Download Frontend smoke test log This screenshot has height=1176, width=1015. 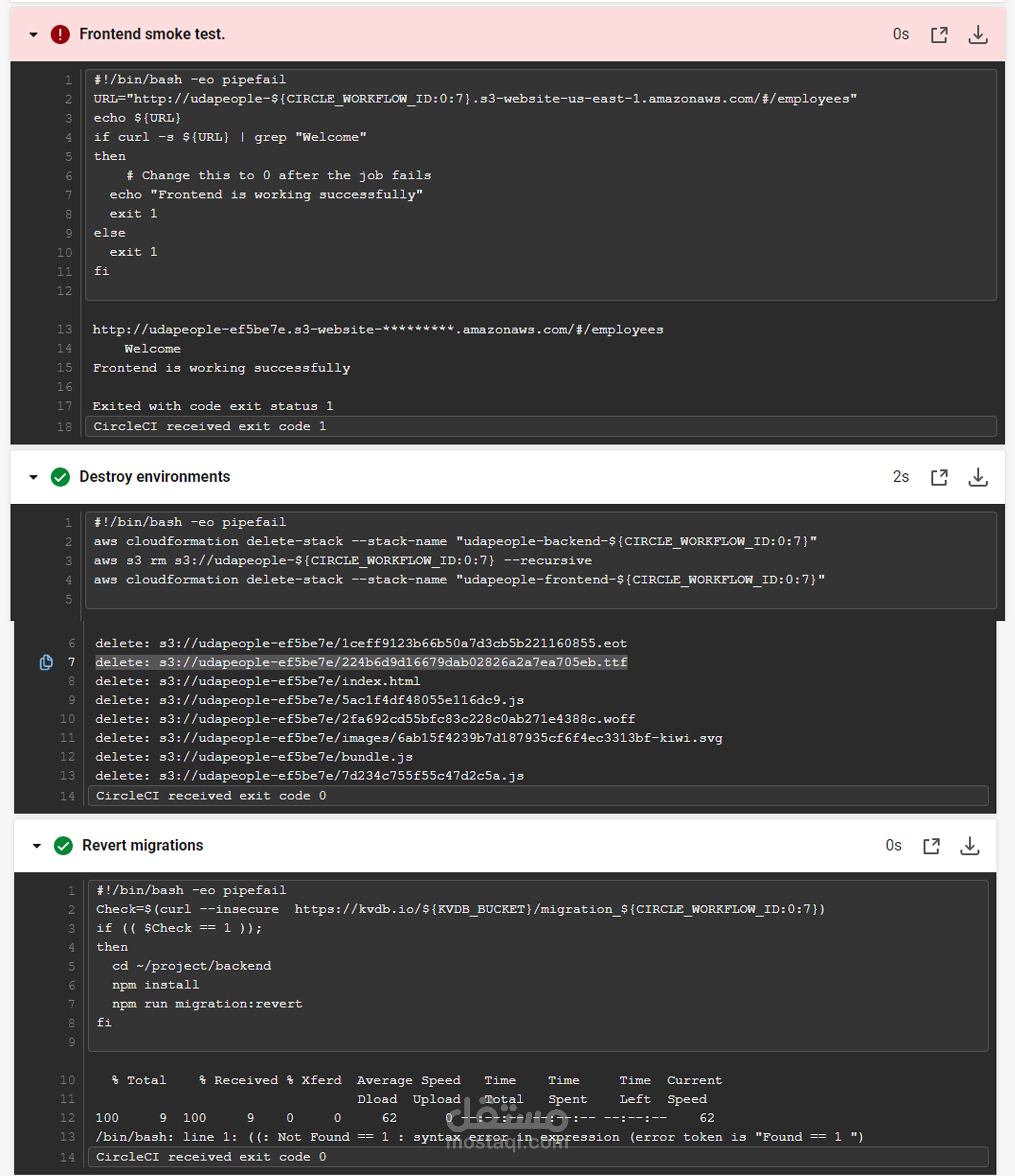click(978, 35)
